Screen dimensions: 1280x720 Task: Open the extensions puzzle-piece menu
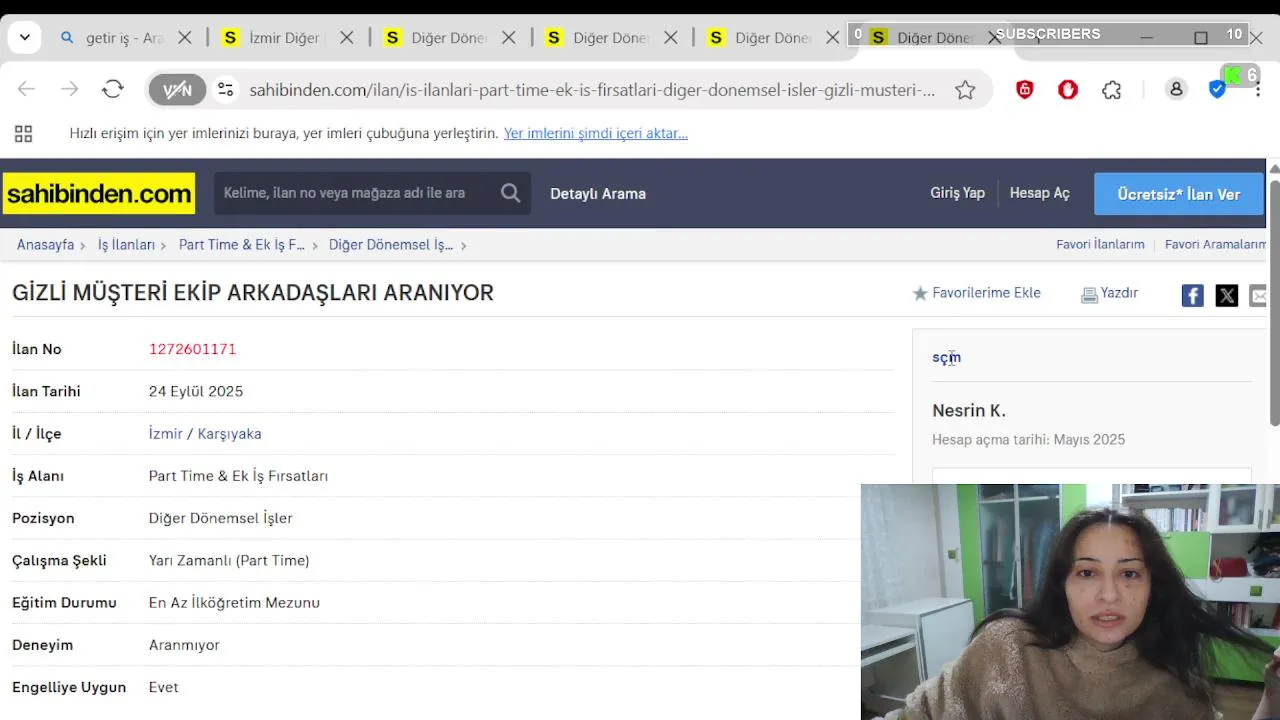coord(1112,90)
